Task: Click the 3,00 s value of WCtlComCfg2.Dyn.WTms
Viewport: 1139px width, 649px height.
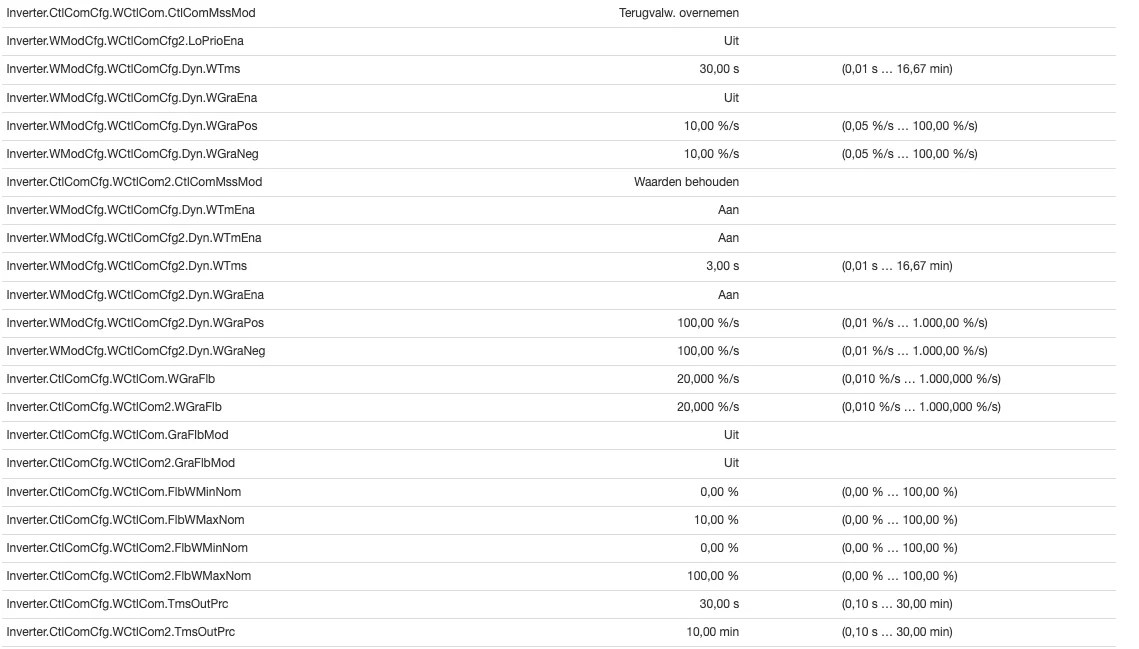Action: (x=722, y=266)
